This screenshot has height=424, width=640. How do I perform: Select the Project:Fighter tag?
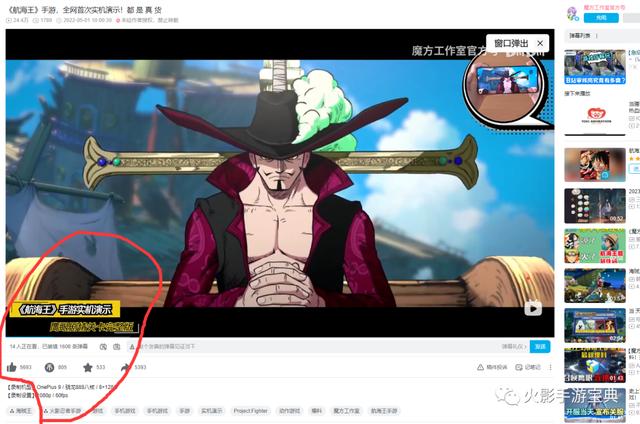point(251,411)
